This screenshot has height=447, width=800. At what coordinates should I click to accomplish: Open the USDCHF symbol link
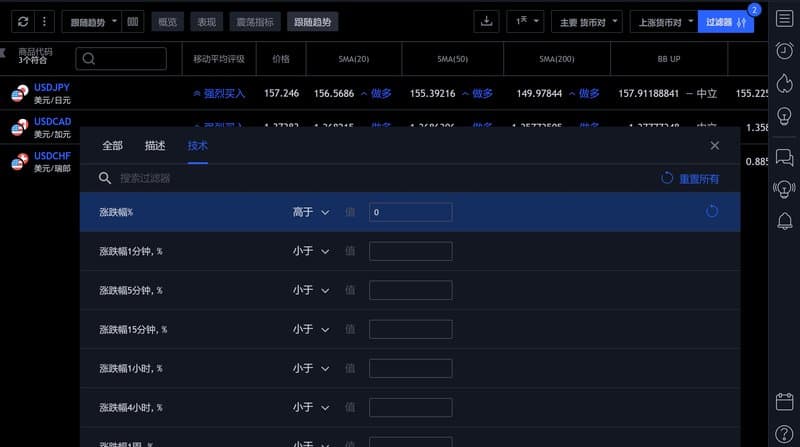[53, 156]
